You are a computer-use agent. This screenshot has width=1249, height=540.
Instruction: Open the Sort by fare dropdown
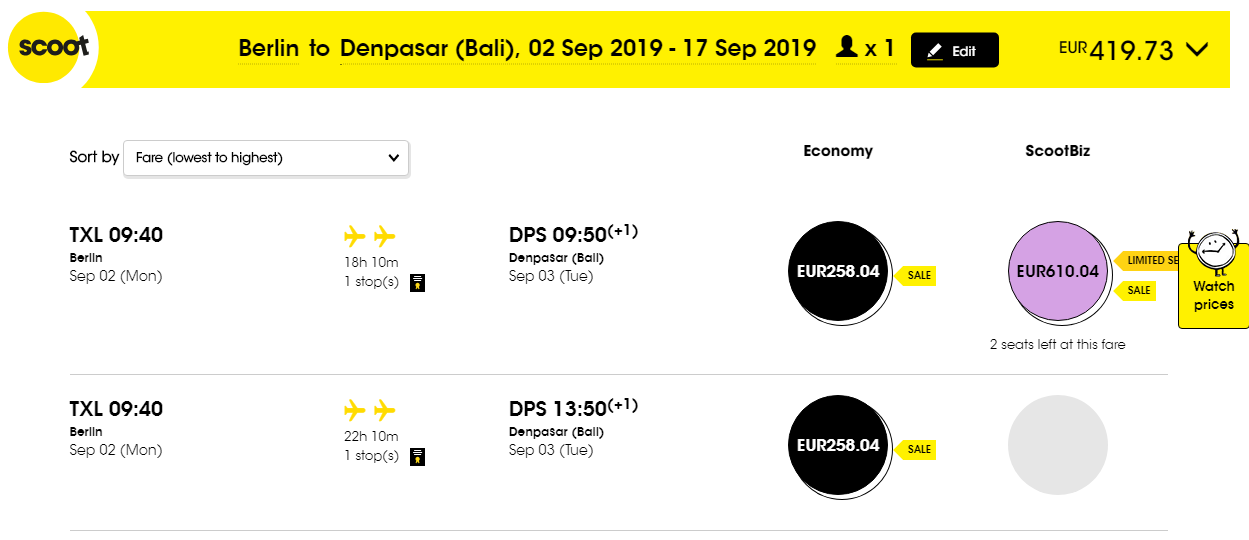[266, 158]
